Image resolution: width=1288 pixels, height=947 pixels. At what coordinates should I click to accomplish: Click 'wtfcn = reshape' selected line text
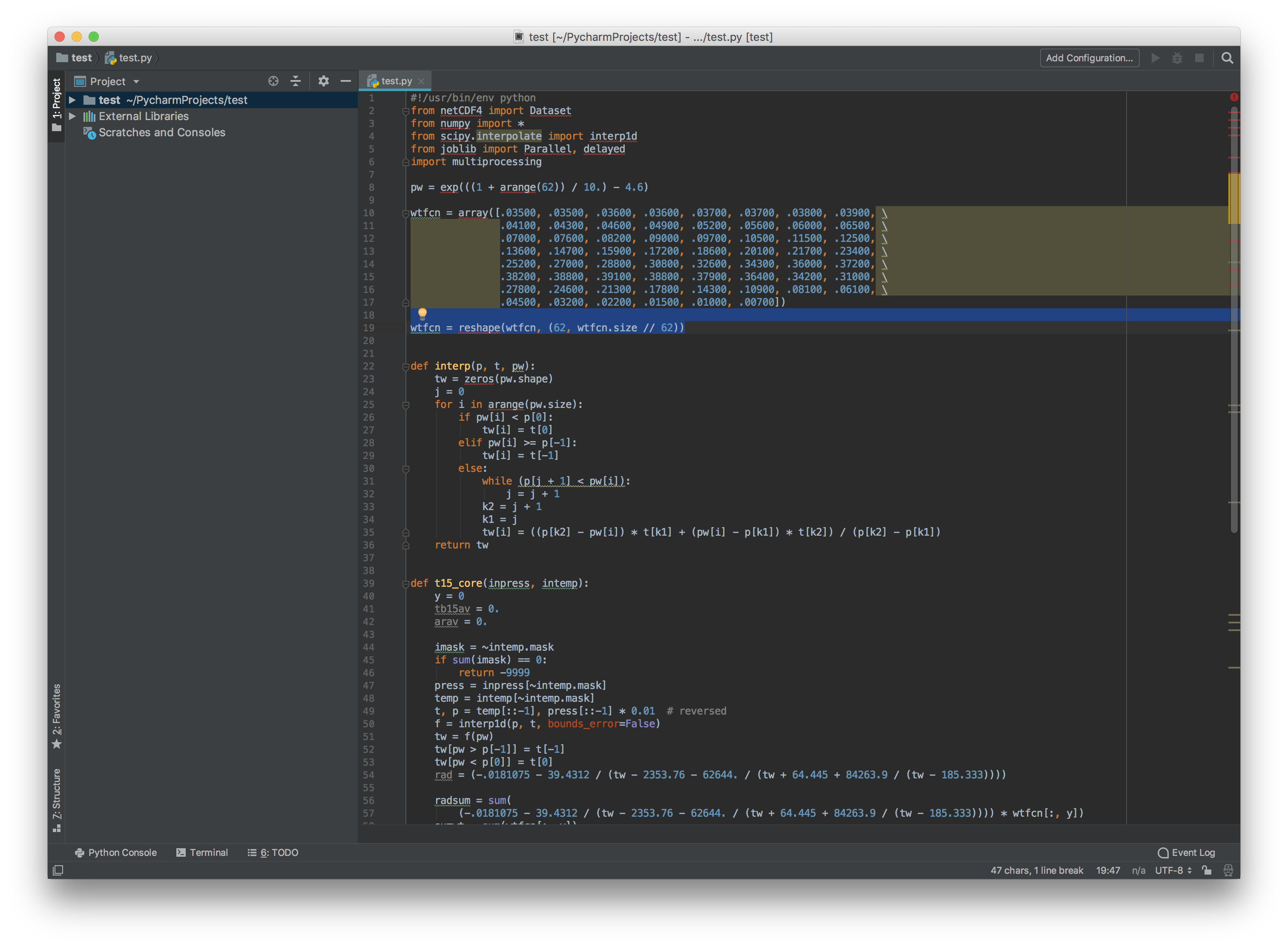(547, 328)
